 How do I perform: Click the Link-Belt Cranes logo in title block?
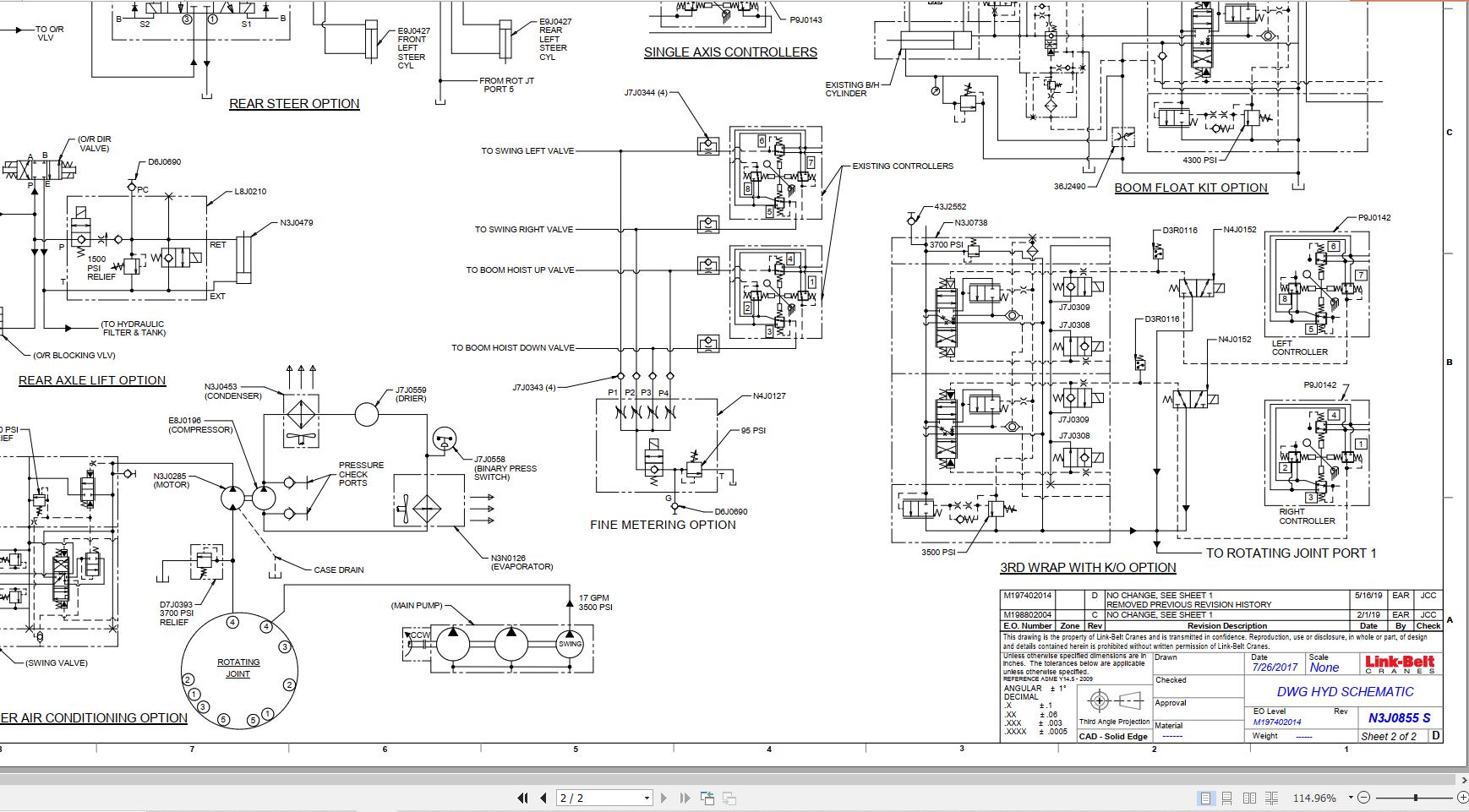coord(1399,664)
